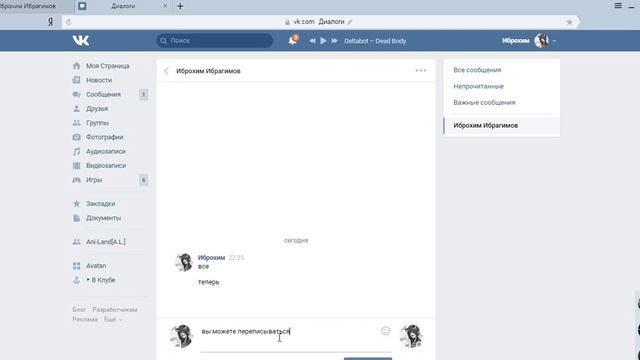Open a new browser tab

[180, 6]
